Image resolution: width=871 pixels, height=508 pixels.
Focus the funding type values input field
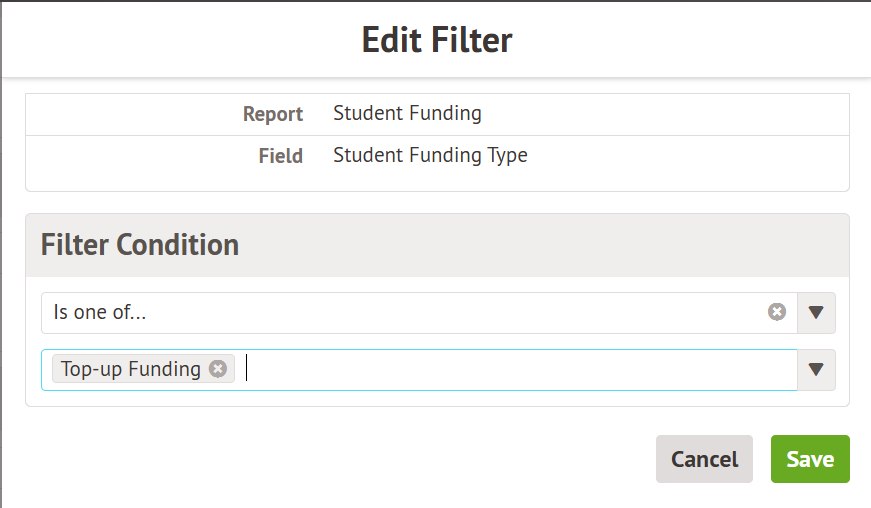500,370
